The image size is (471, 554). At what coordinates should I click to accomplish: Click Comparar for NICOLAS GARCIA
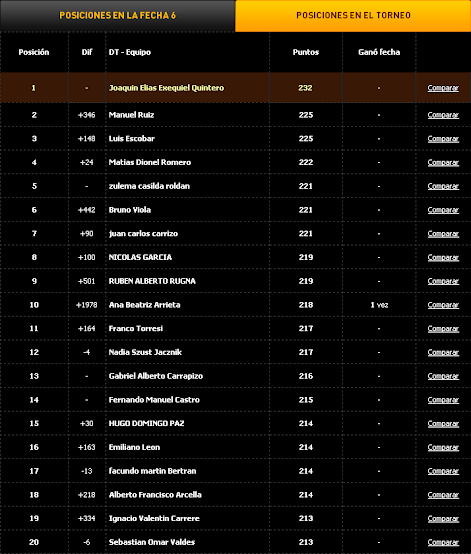(x=443, y=258)
